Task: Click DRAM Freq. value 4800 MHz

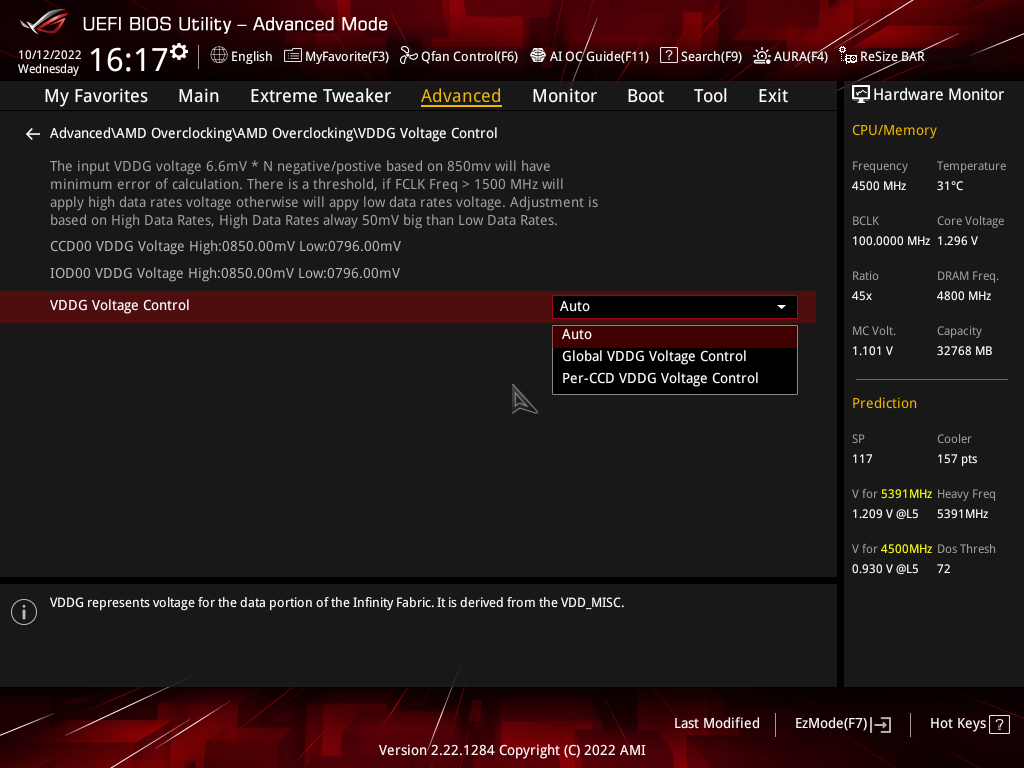Action: pyautogui.click(x=963, y=296)
